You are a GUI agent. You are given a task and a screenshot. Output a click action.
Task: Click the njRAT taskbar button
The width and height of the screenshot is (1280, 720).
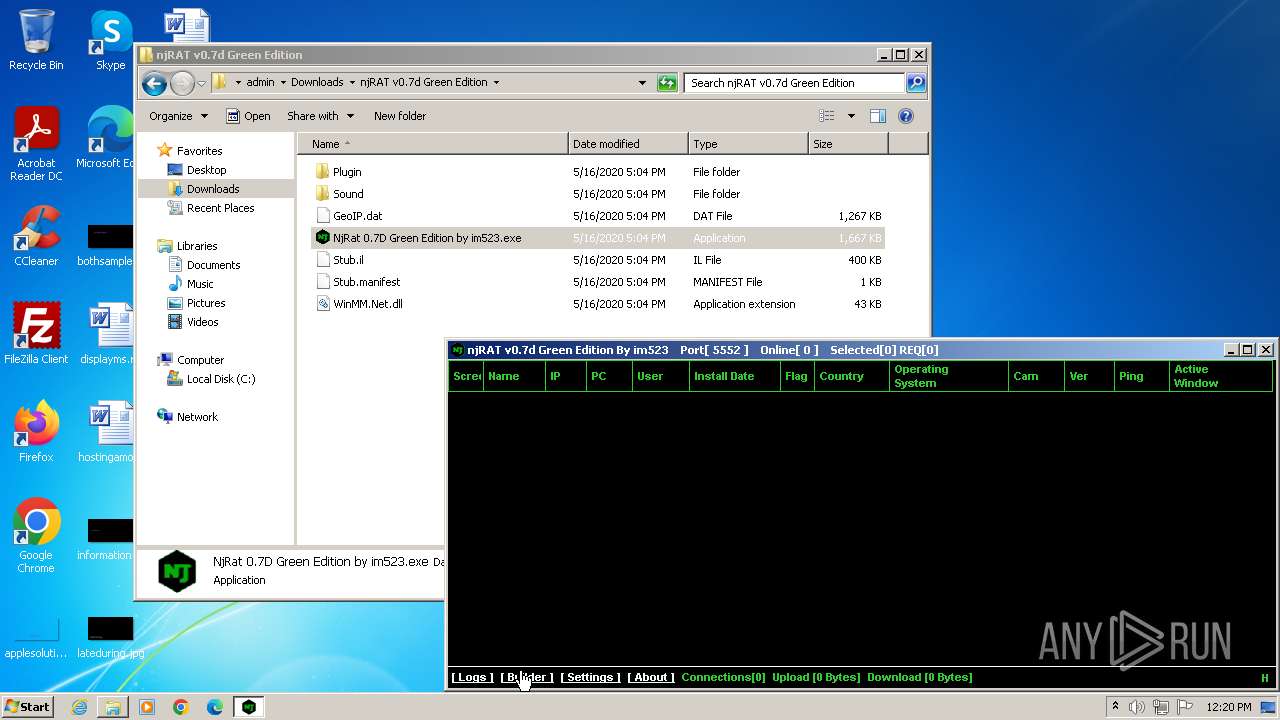(248, 707)
